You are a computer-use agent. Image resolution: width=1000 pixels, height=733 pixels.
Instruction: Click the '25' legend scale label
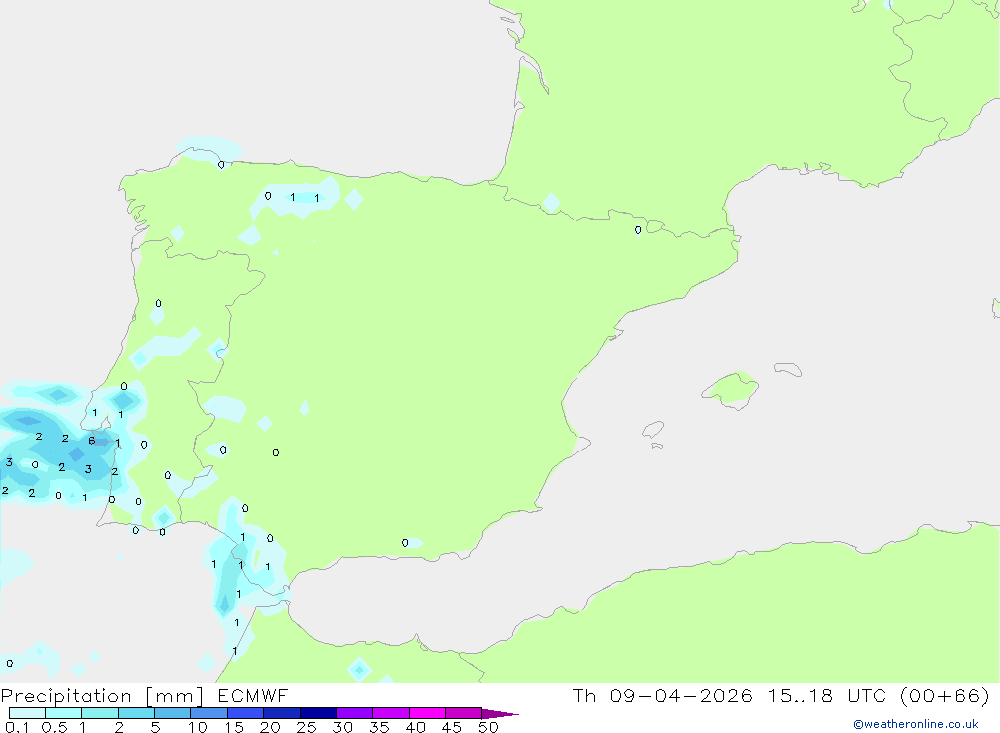(x=306, y=727)
